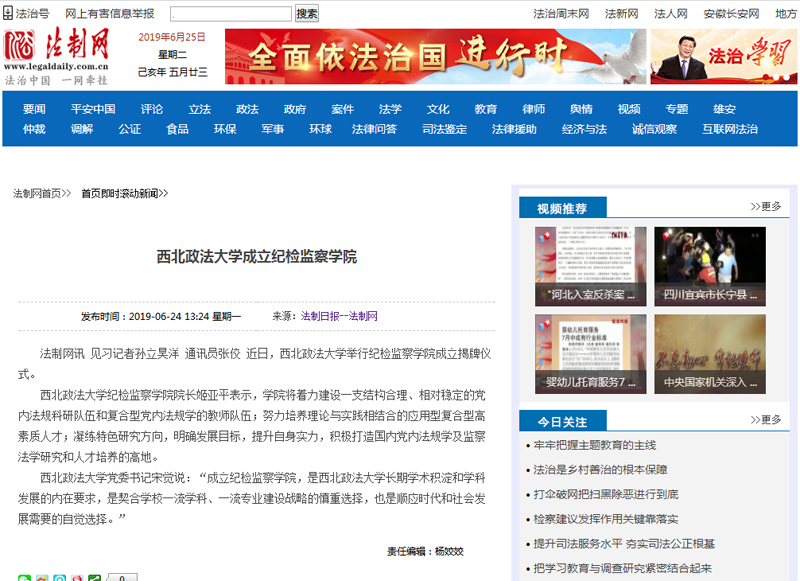Click inside the search text box
800x581 pixels.
coord(230,14)
